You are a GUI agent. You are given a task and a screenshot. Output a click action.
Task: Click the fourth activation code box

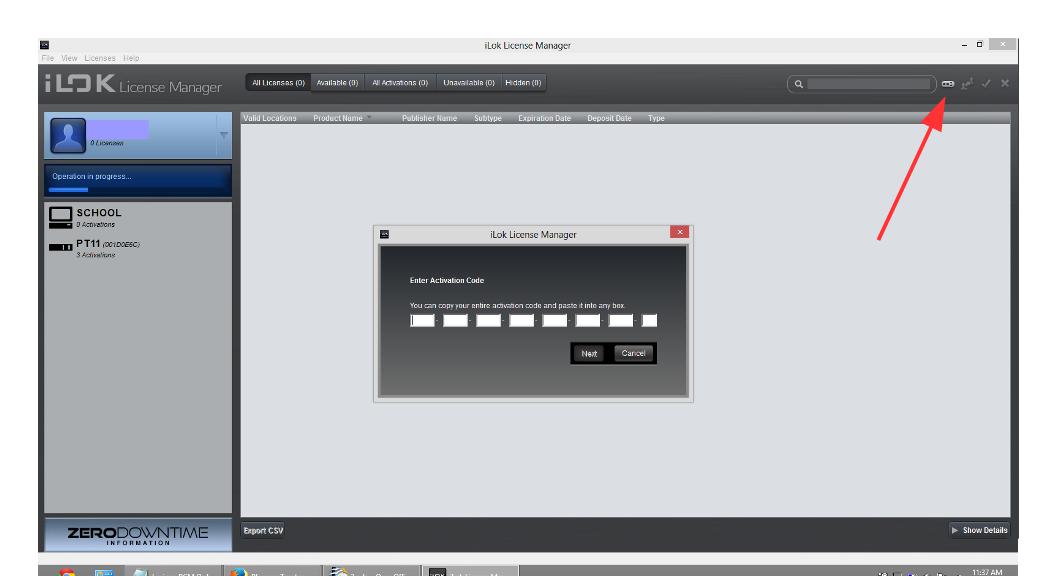(x=521, y=321)
